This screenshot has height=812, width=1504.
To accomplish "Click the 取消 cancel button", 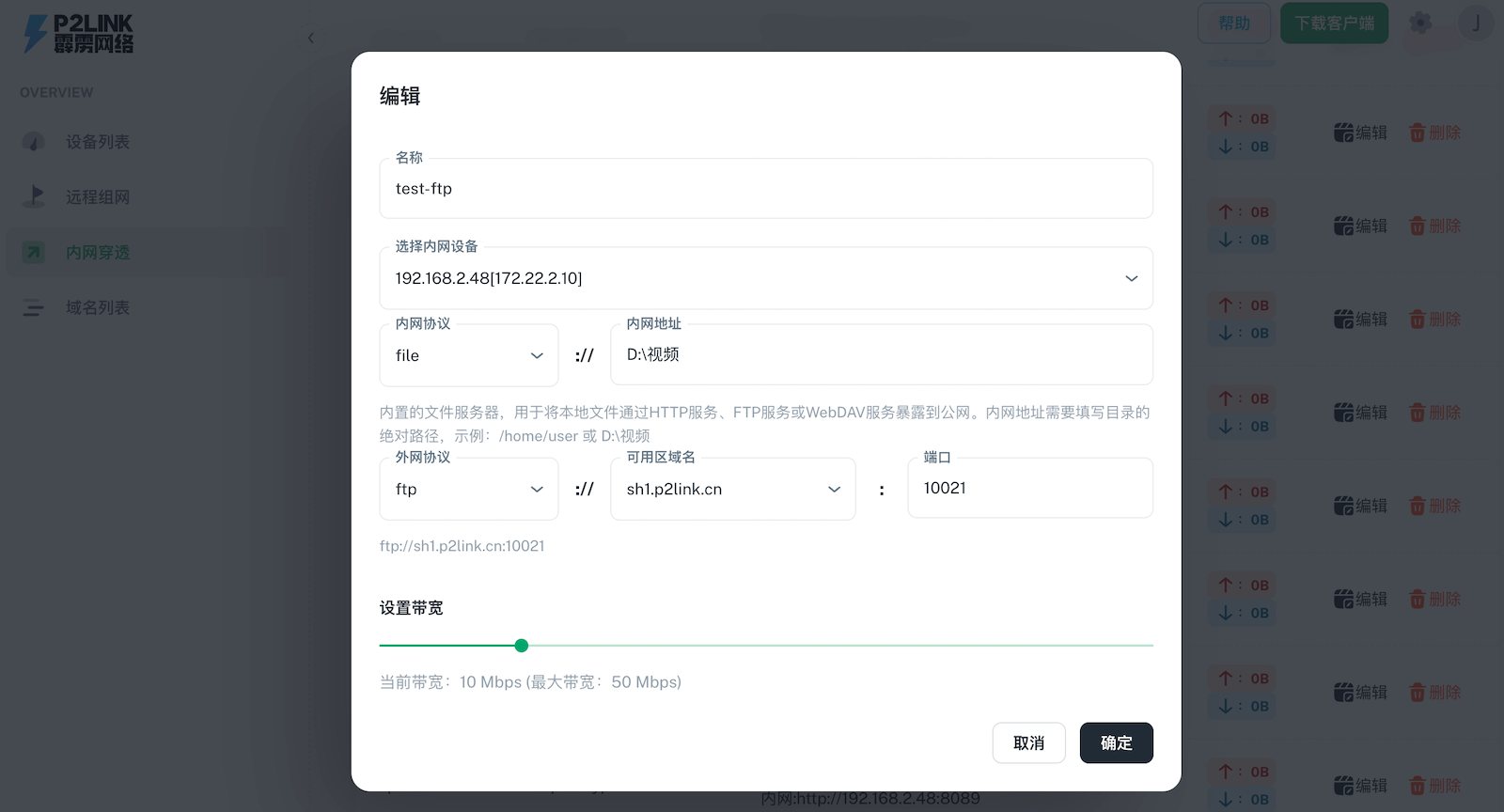I will tap(1028, 742).
